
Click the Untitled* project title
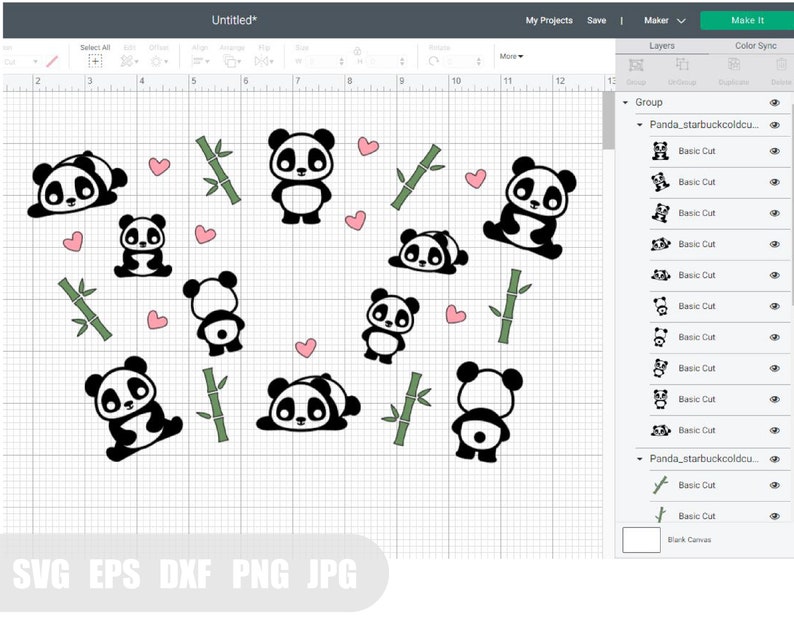(x=234, y=20)
